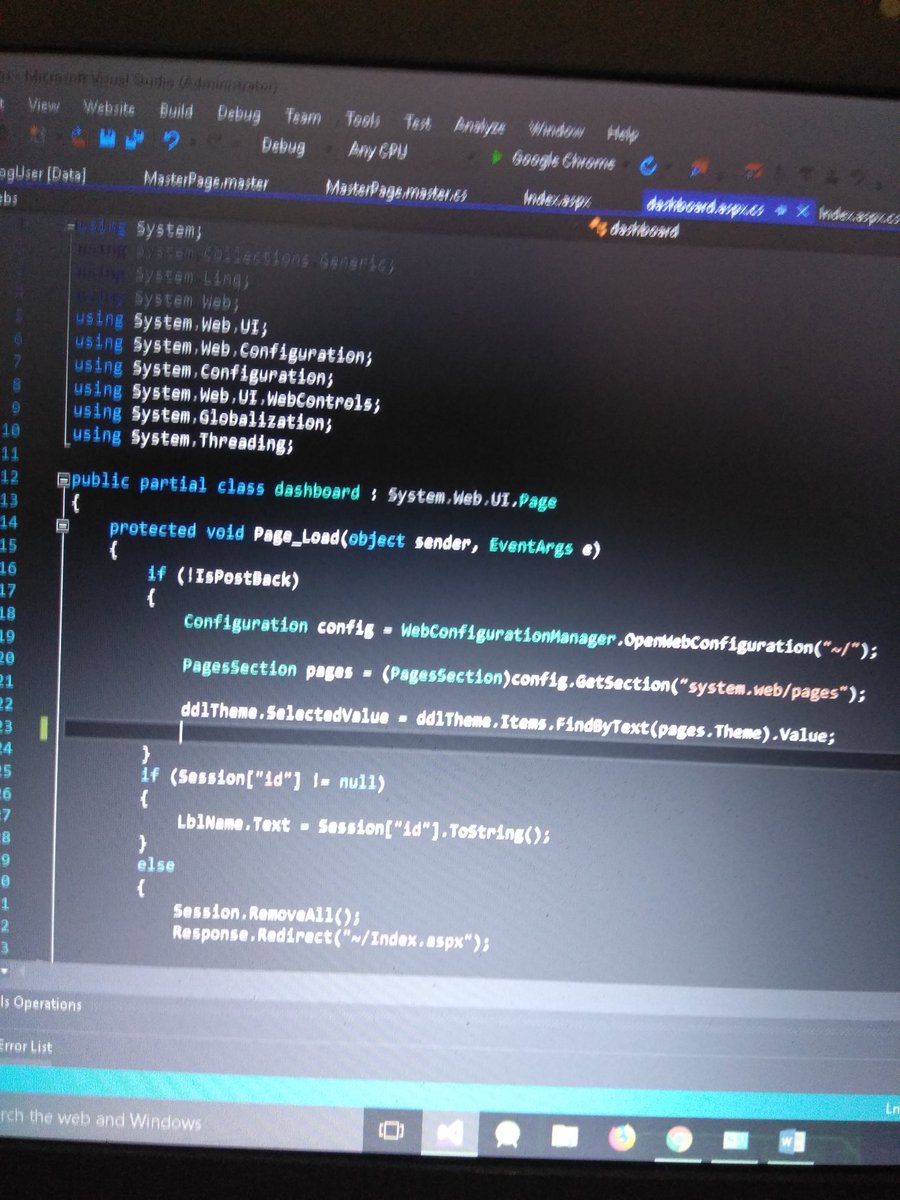Image resolution: width=900 pixels, height=1200 pixels.
Task: Open Microsoft Word from the taskbar
Action: [x=791, y=1141]
